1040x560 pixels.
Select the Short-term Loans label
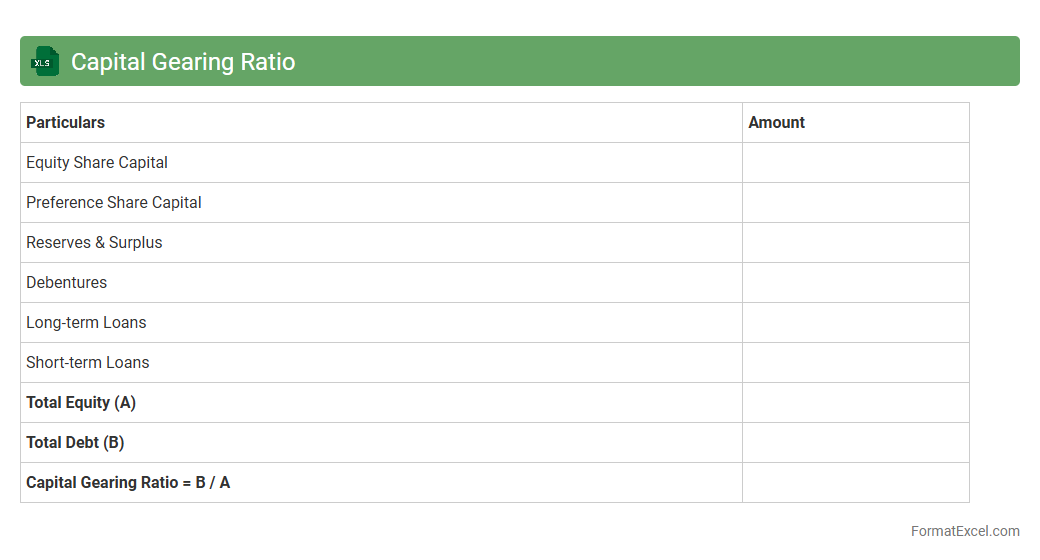(88, 363)
